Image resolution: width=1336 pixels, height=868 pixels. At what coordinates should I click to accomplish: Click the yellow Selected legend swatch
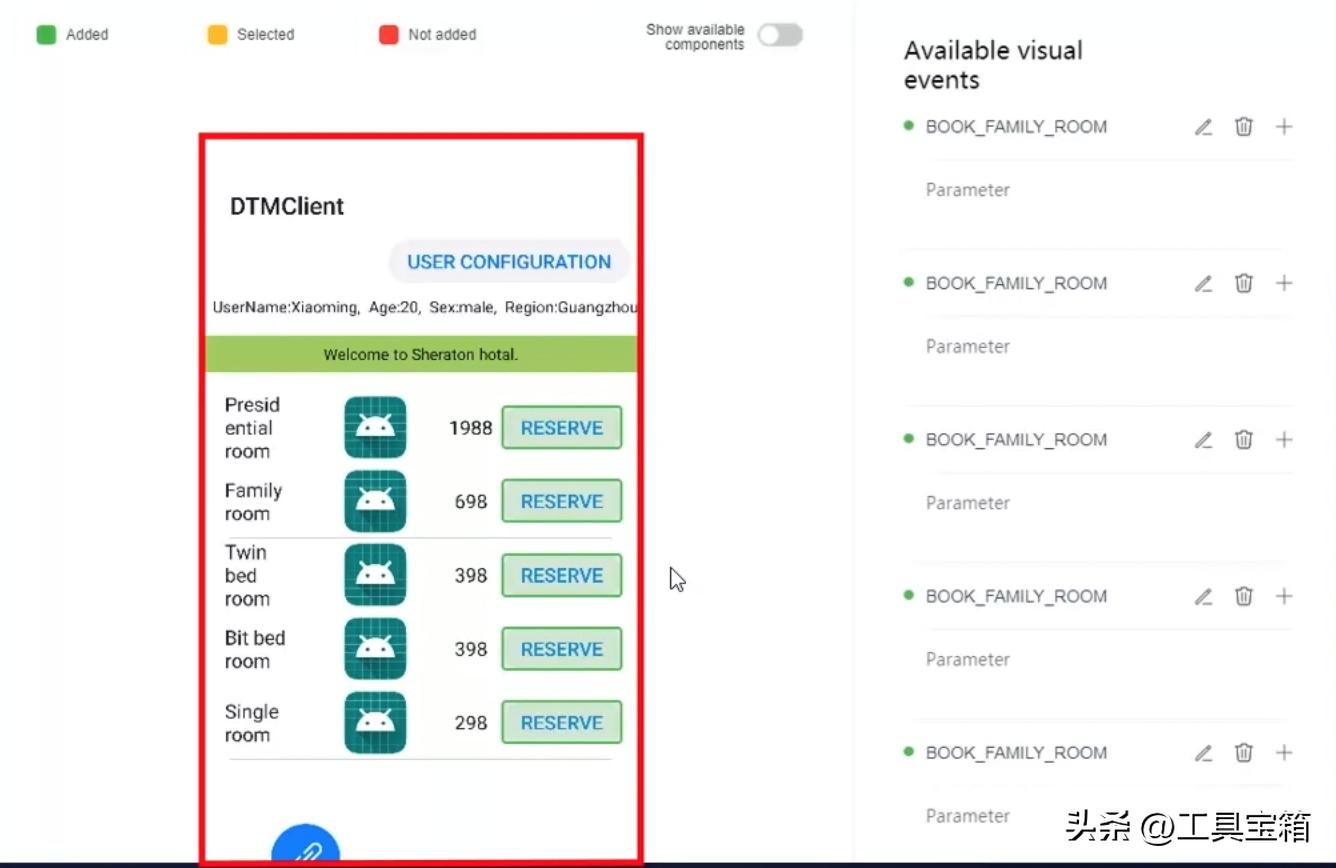pos(217,35)
